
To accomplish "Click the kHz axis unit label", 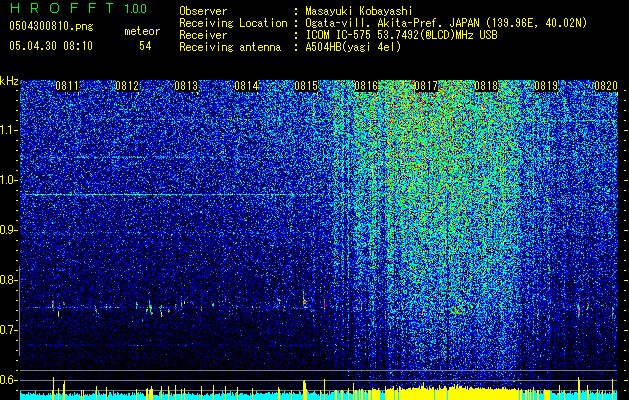I will click(9, 81).
